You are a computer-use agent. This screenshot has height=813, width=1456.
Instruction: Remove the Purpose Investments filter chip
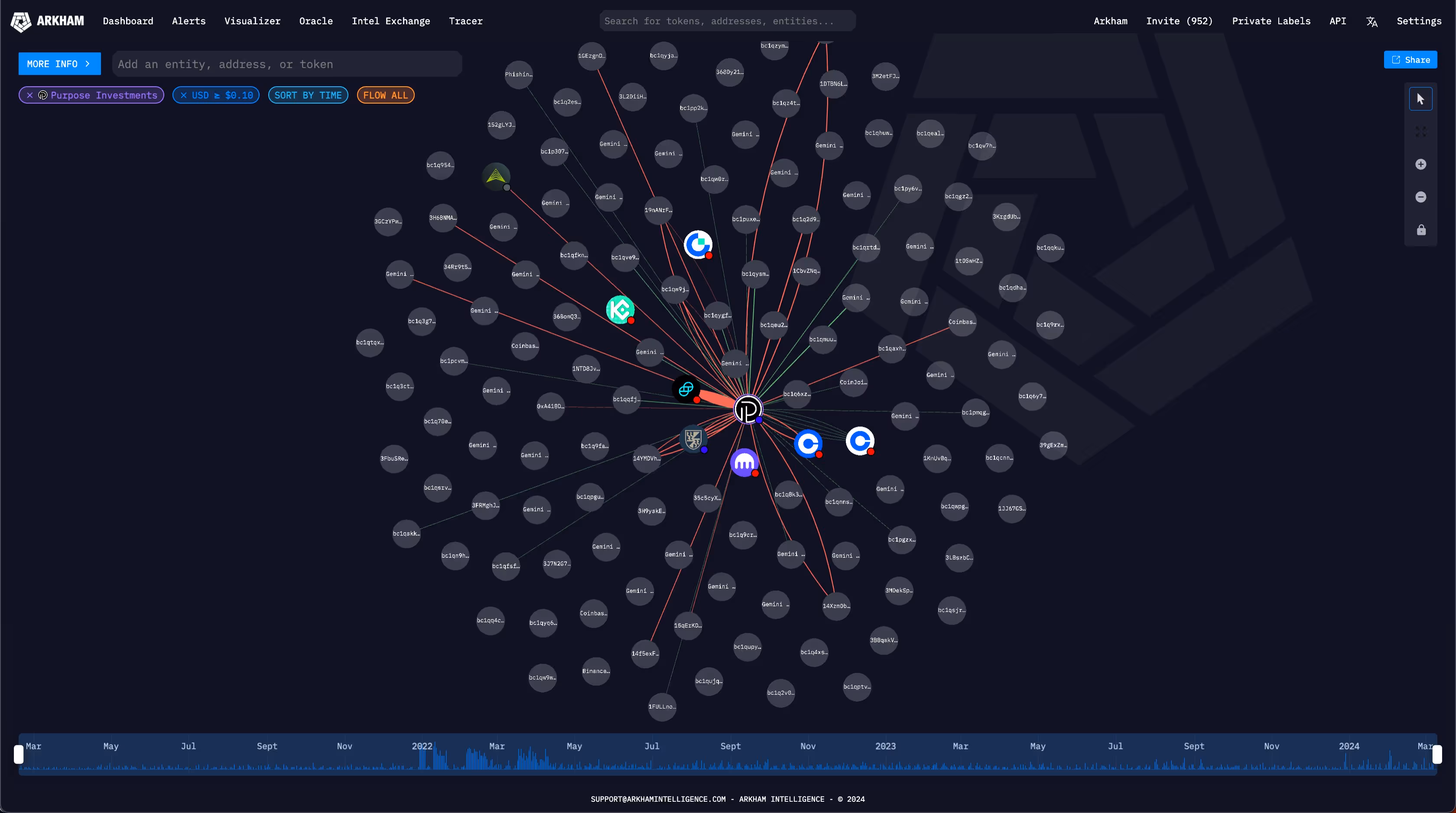[30, 95]
